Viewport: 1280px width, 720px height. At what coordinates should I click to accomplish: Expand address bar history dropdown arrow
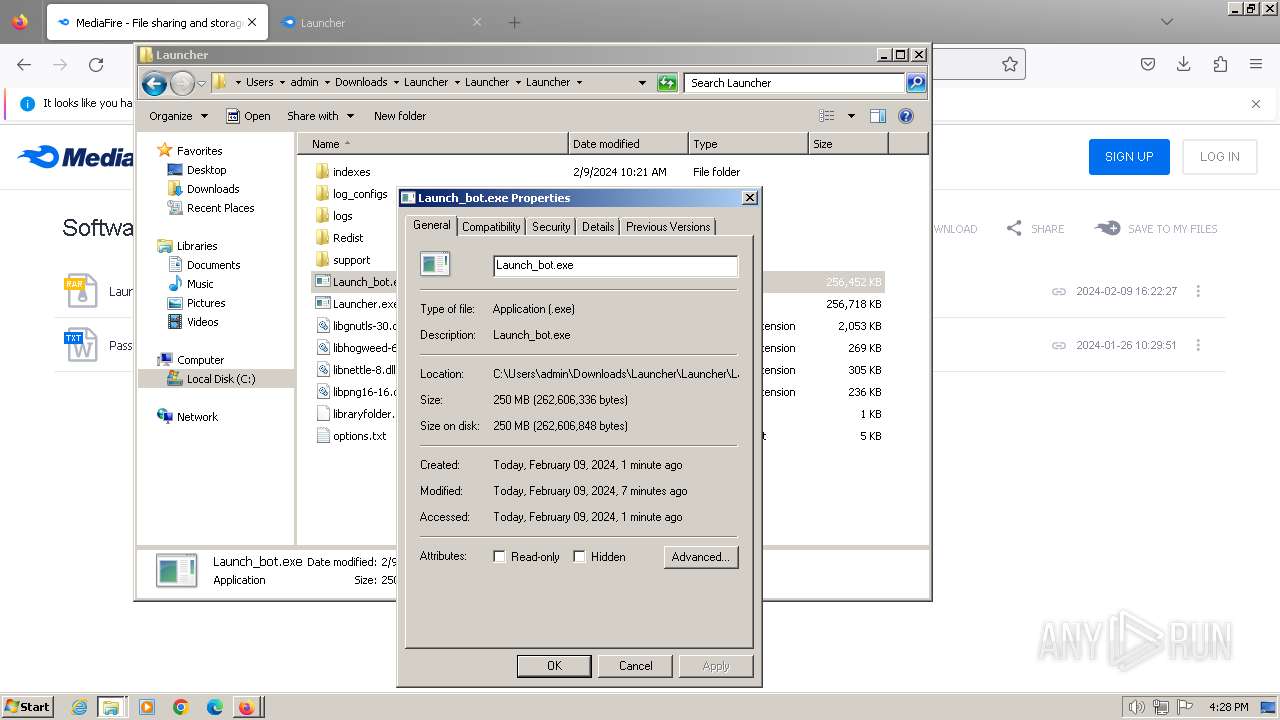coord(642,83)
